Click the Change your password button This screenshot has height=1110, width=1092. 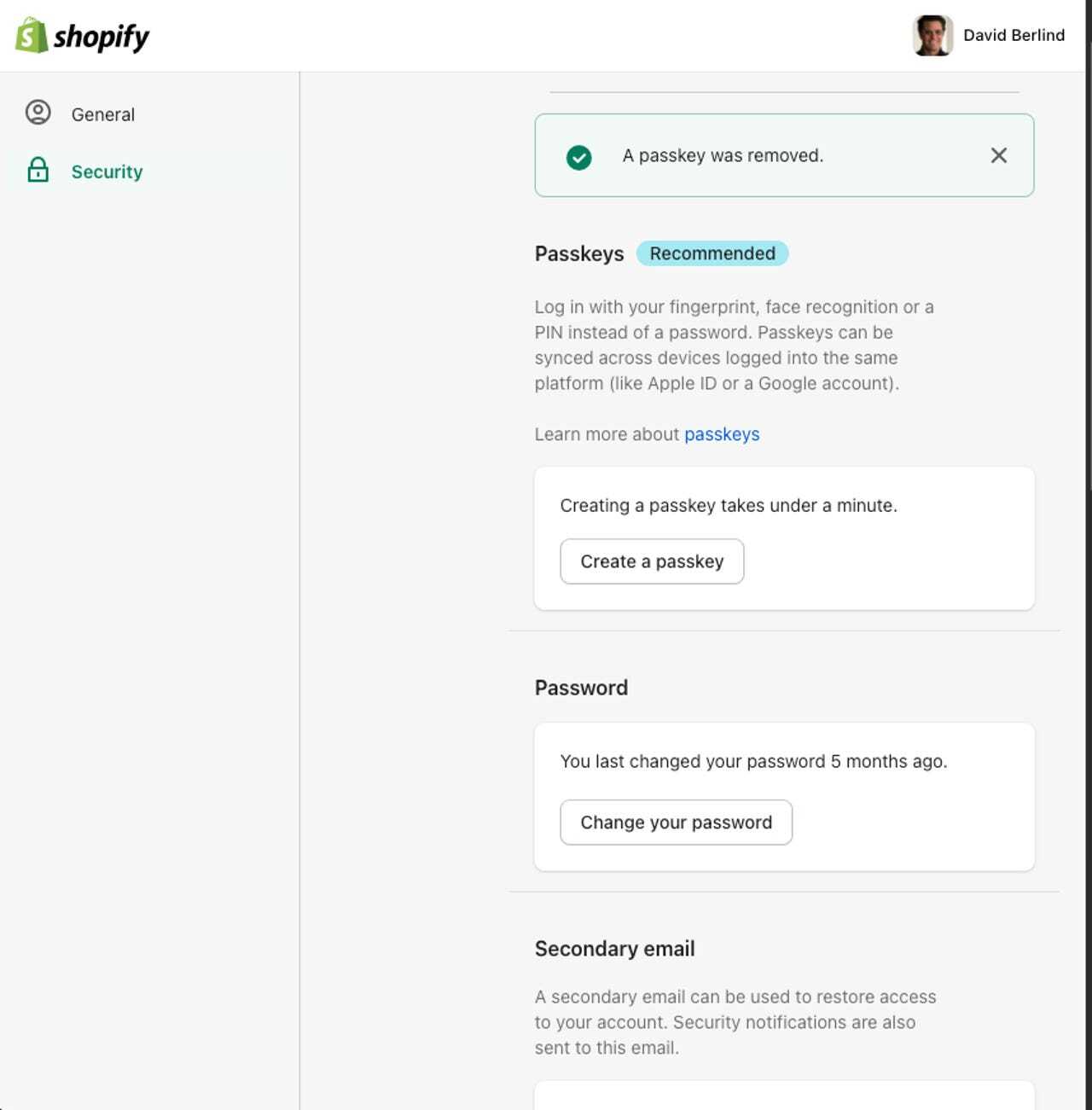tap(676, 822)
